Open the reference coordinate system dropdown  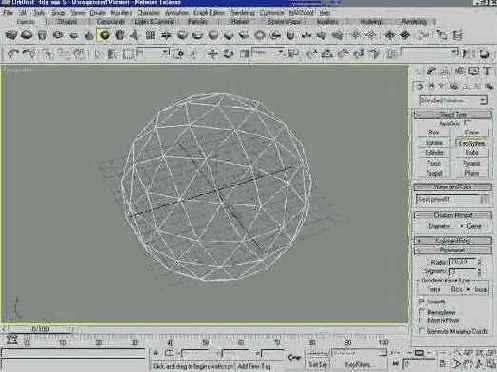click(x=268, y=53)
